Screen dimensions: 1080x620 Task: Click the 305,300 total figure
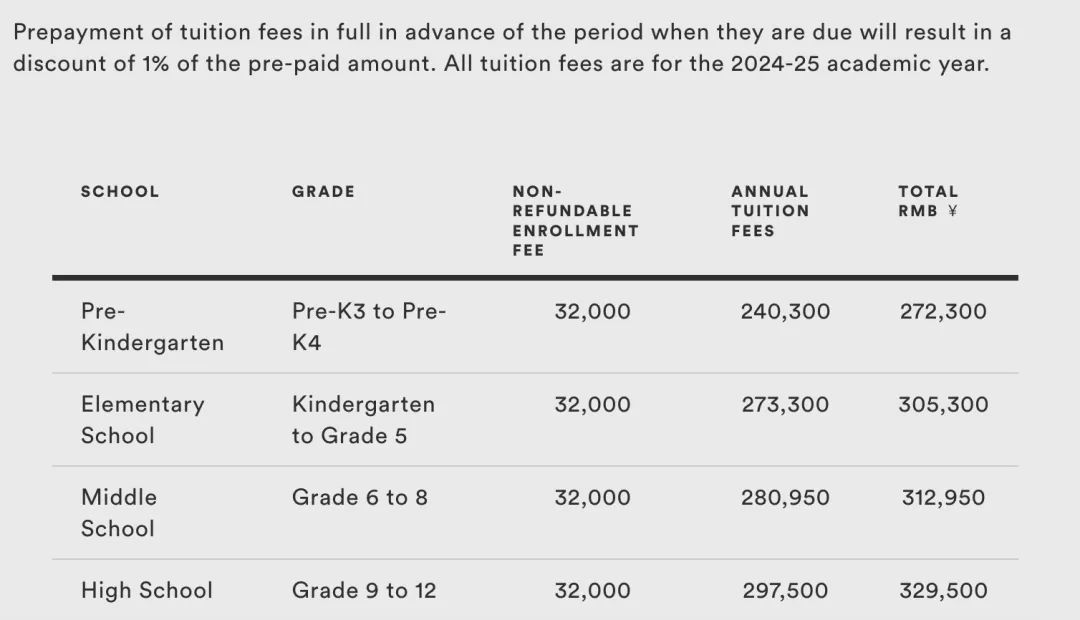[943, 404]
